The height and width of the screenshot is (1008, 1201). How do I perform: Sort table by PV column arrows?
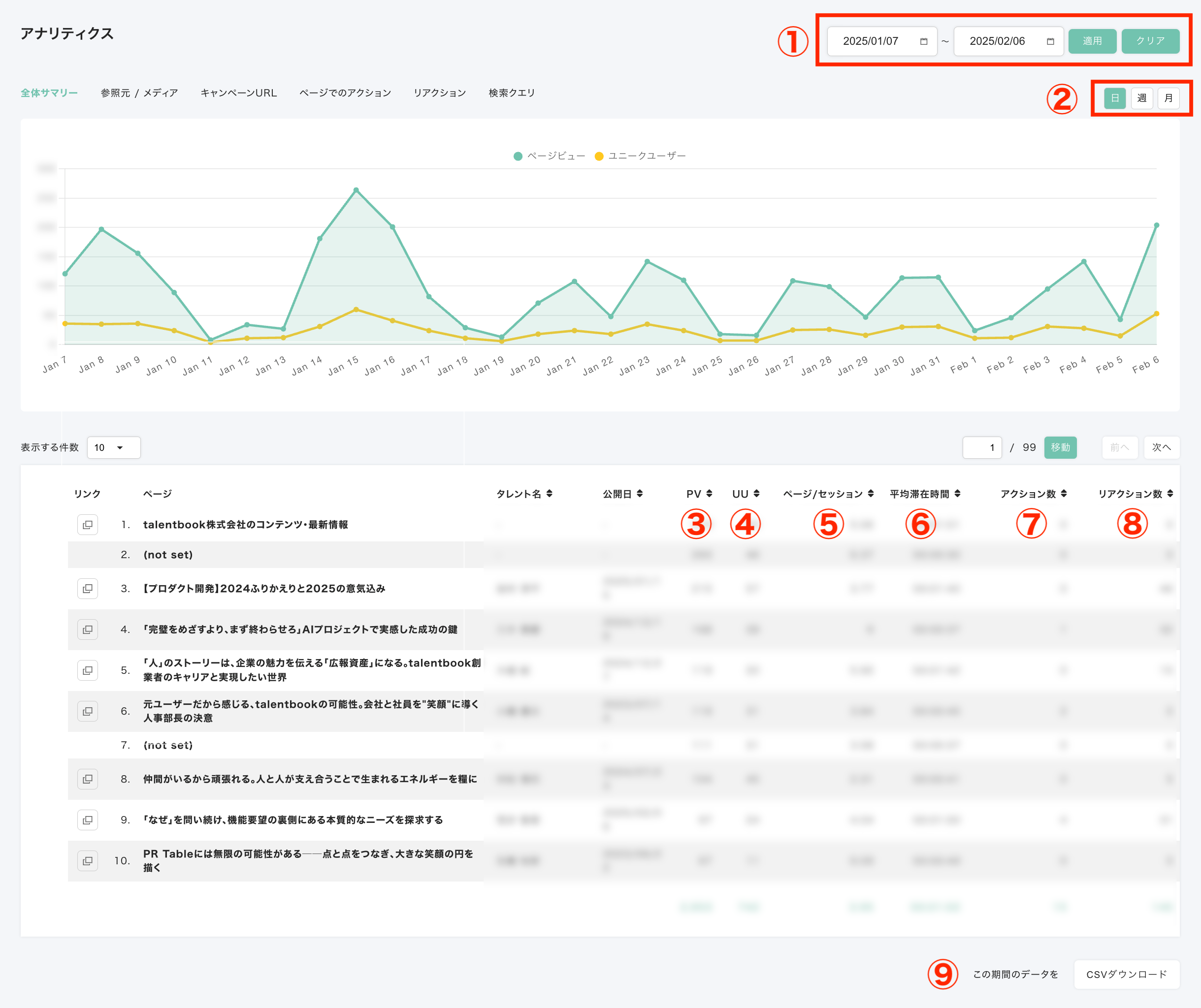tap(709, 494)
